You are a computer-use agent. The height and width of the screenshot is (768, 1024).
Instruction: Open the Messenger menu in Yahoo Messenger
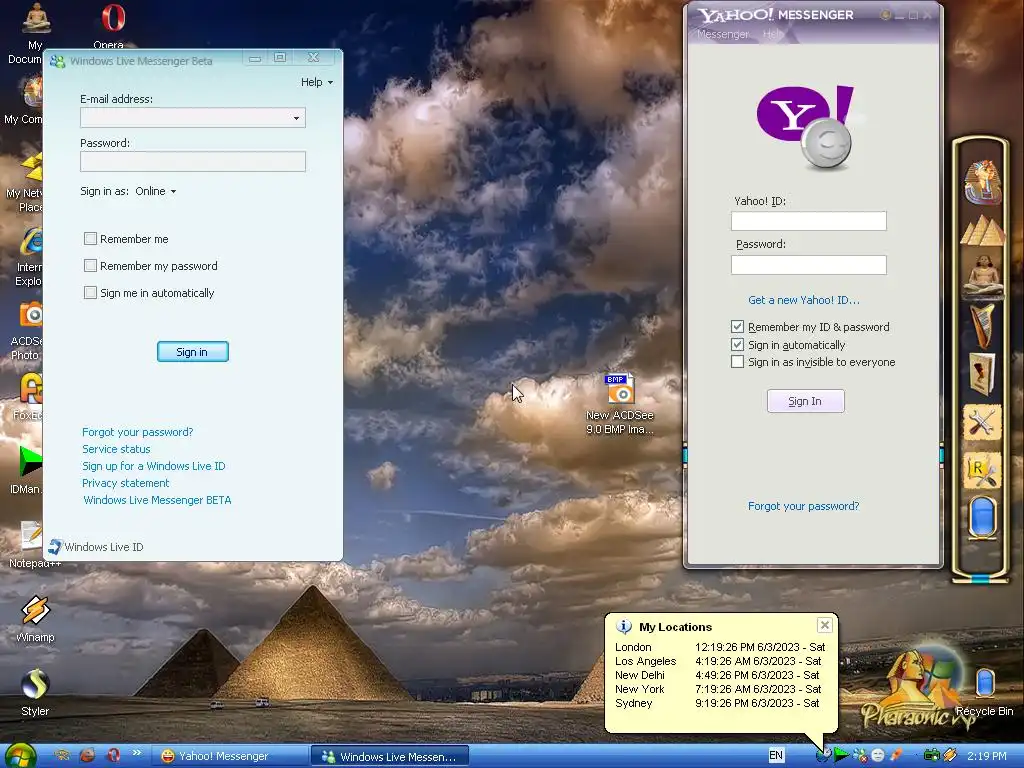tap(722, 34)
